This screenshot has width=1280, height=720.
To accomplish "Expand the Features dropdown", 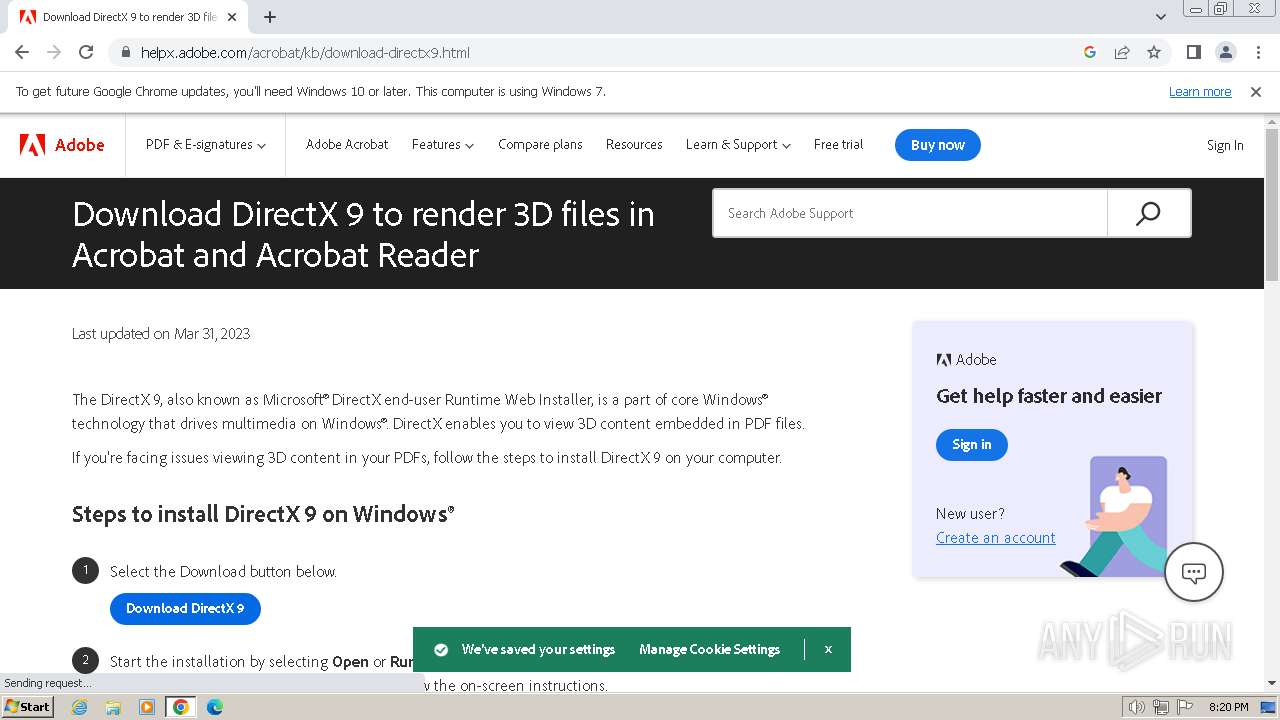I will [x=443, y=145].
